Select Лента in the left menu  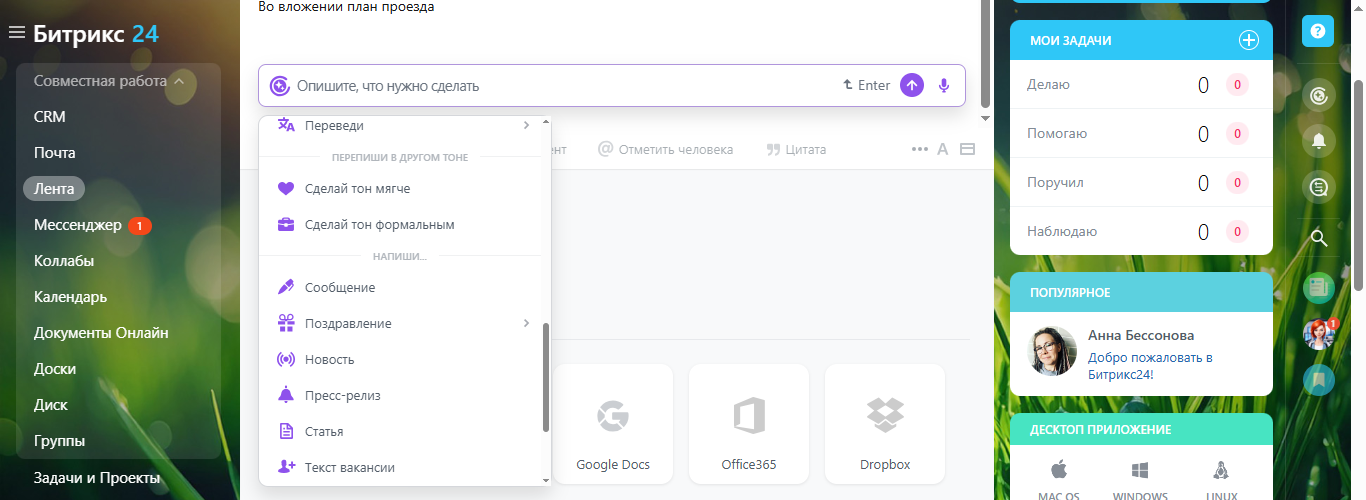[54, 188]
